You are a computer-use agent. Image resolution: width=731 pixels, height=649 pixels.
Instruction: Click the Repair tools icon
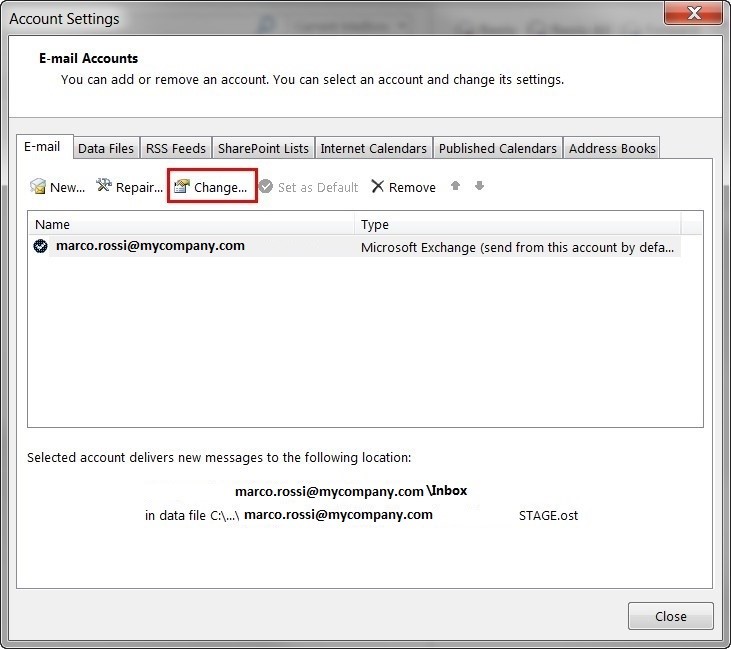tap(103, 186)
